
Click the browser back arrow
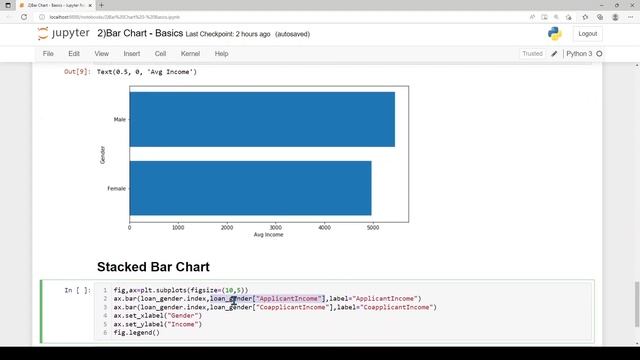click(9, 17)
